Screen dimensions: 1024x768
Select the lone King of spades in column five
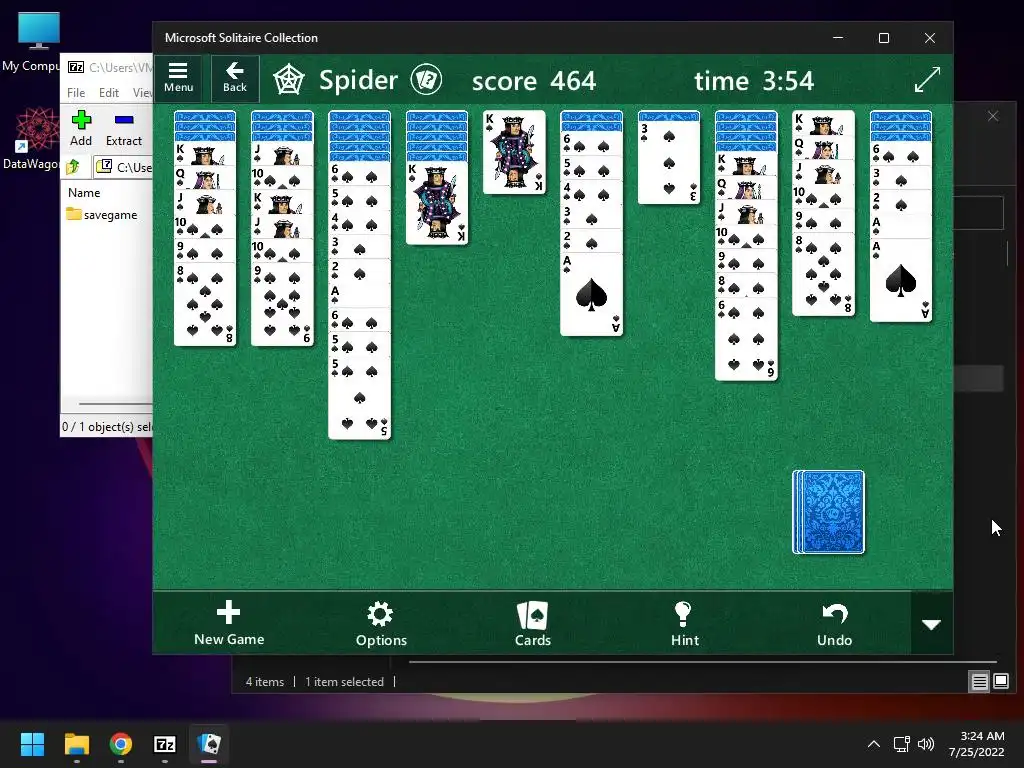click(514, 152)
